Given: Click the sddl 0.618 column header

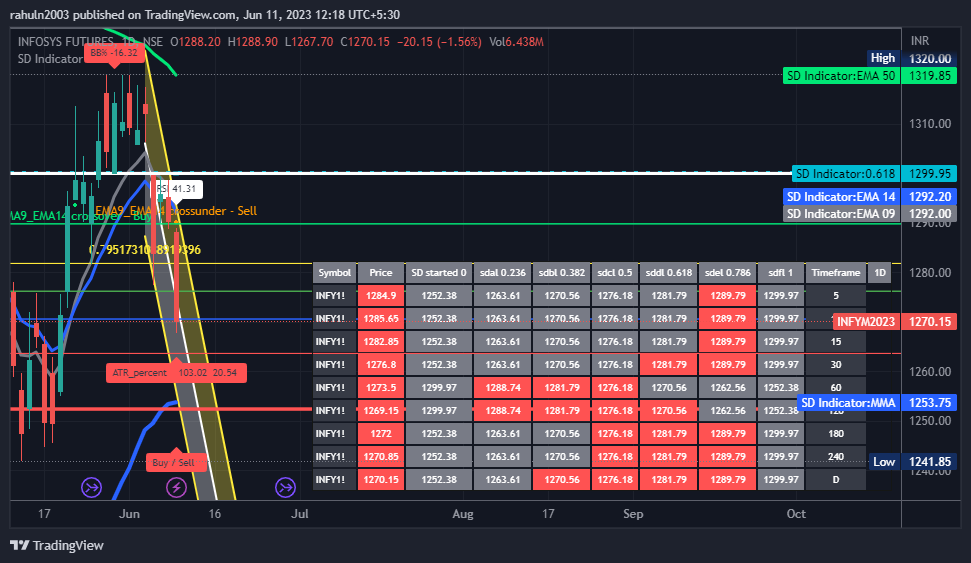Looking at the screenshot, I should click(669, 273).
